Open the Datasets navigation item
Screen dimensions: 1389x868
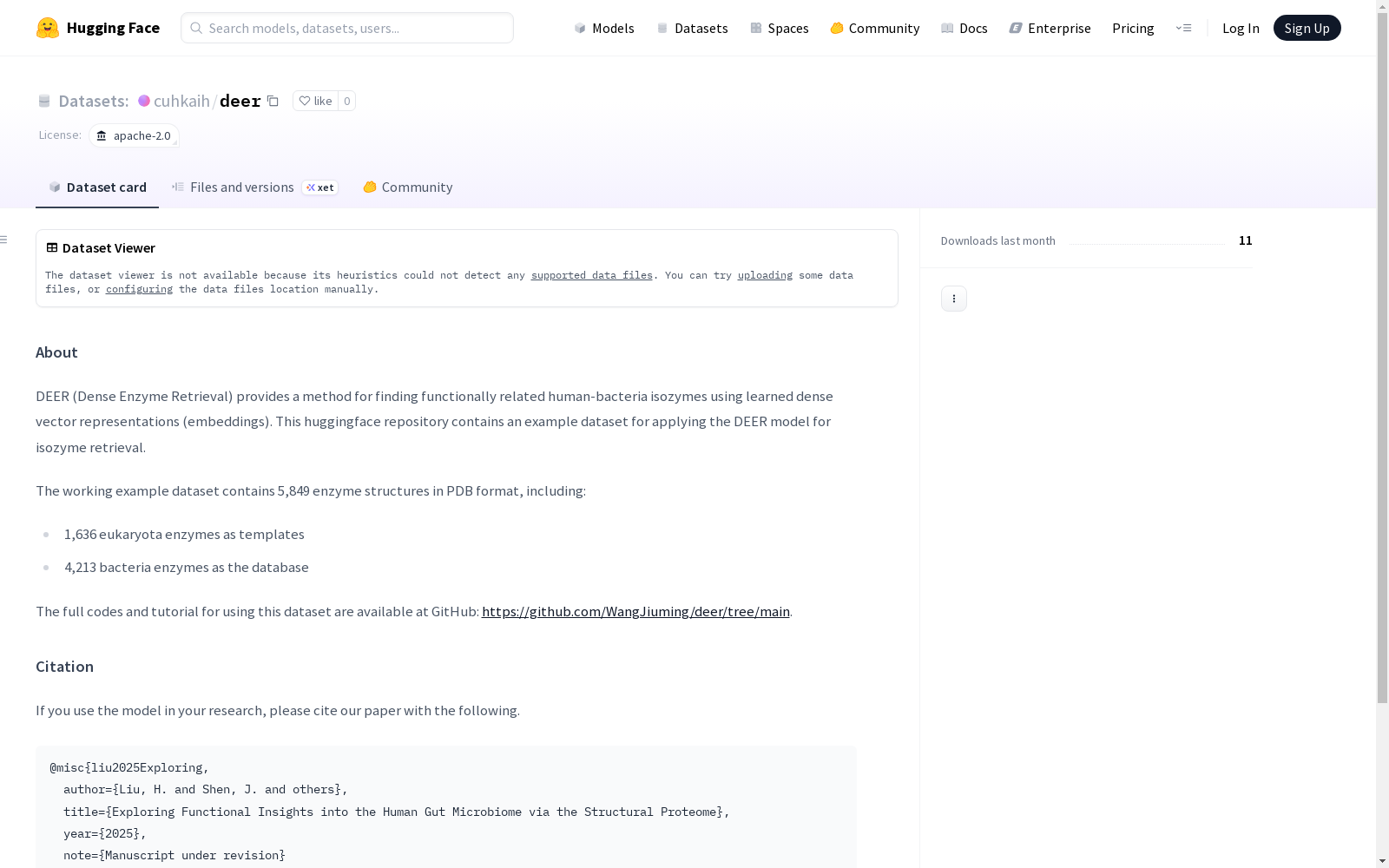[692, 28]
